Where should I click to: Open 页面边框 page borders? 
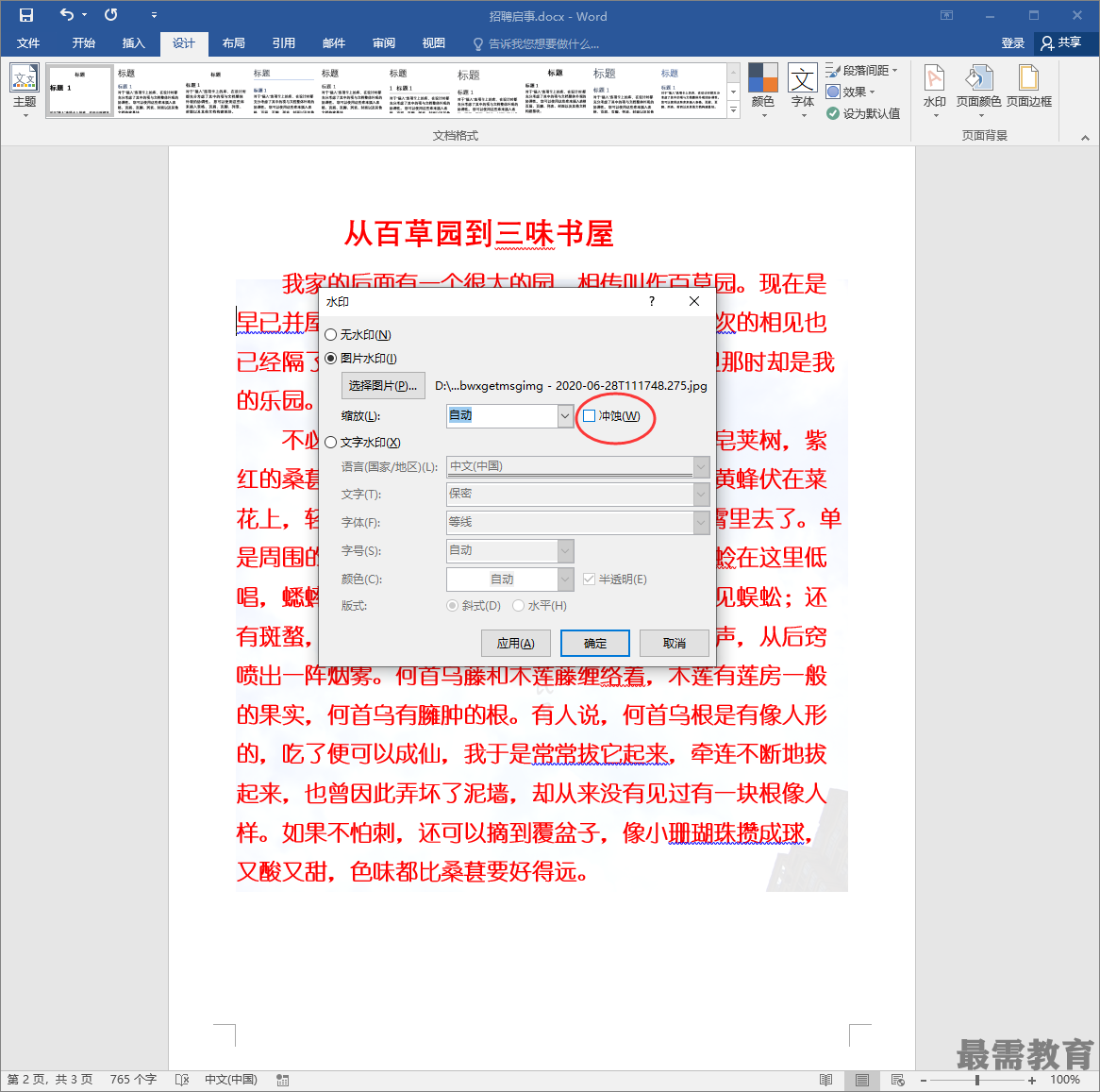[1029, 88]
